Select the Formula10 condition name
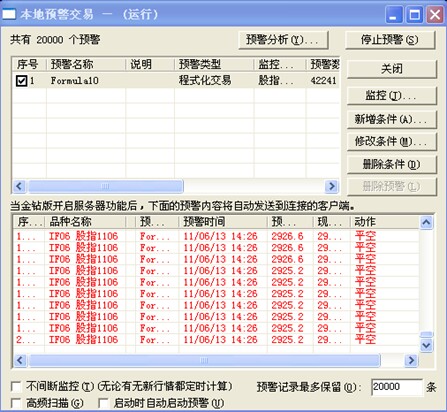This screenshot has width=447, height=412. 75,81
